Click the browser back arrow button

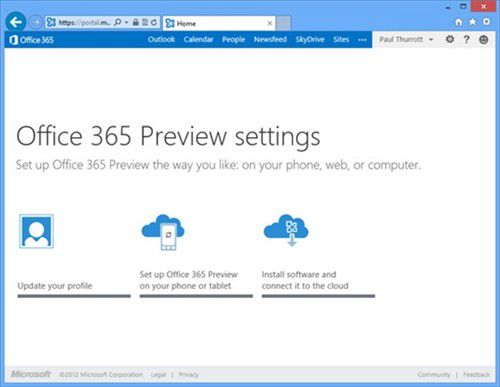pyautogui.click(x=16, y=22)
